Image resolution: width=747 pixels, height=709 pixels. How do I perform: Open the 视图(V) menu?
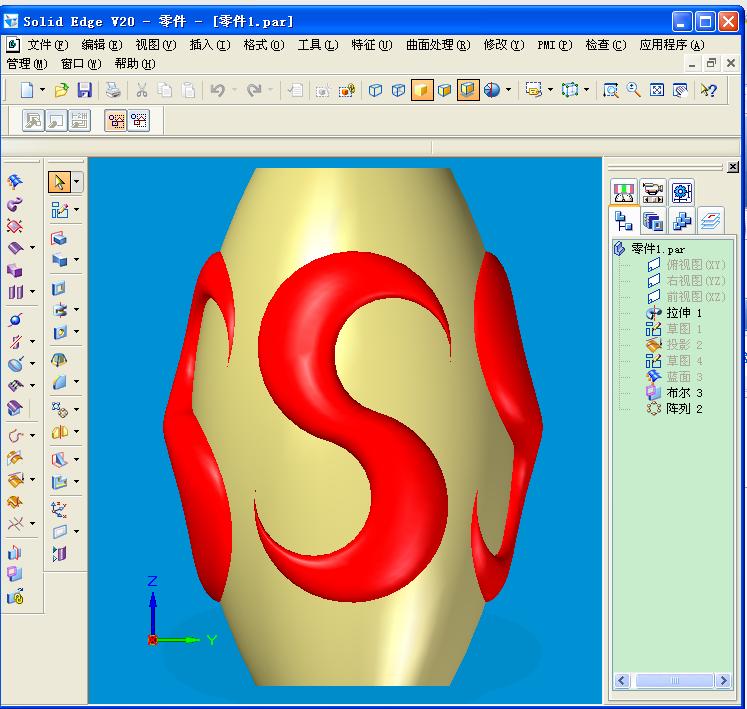coord(156,45)
